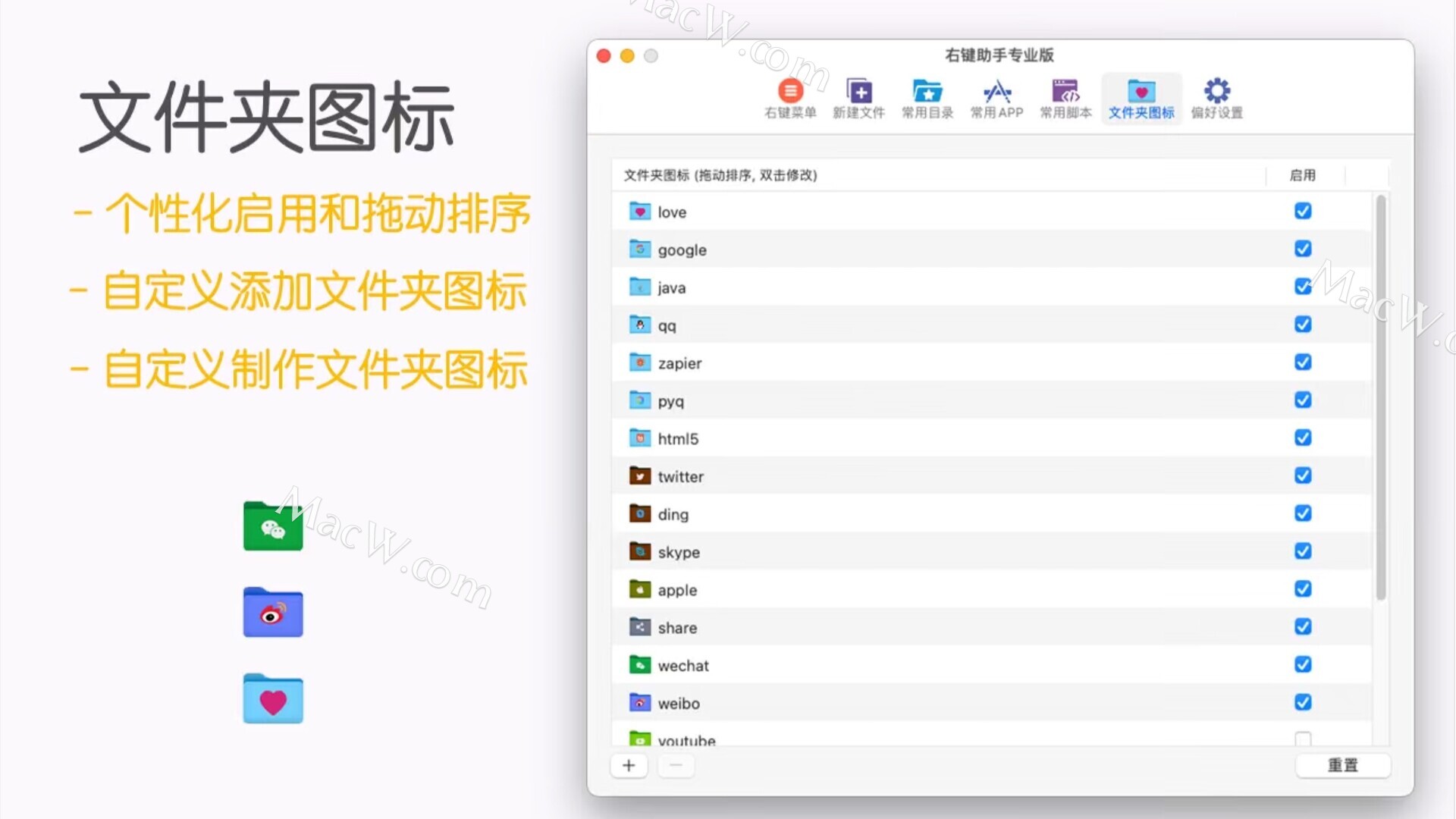Select the row text 'google'
The height and width of the screenshot is (819, 1456).
(682, 250)
